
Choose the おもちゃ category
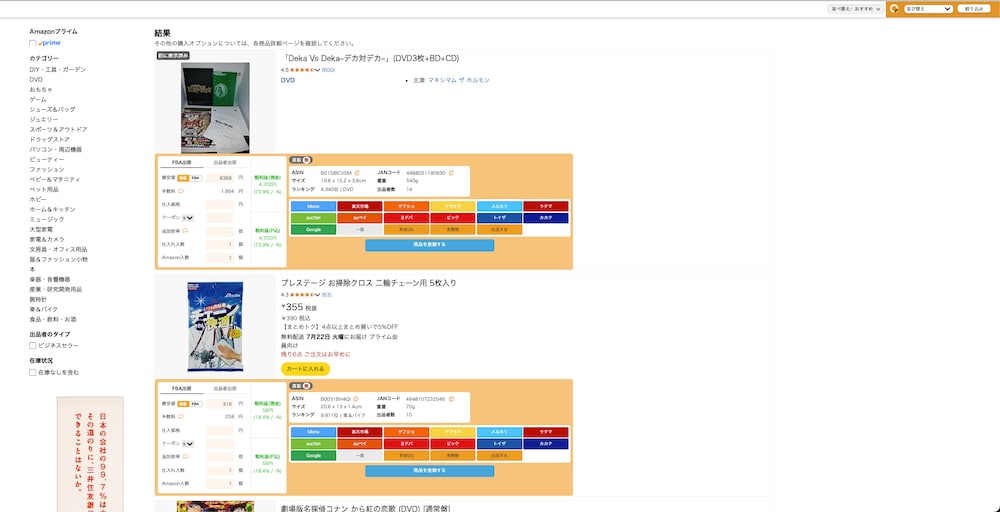coord(41,89)
